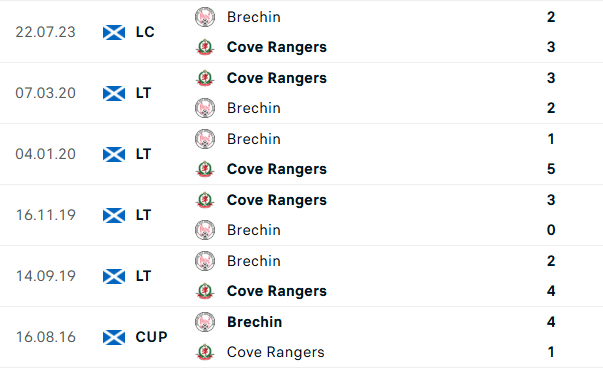The height and width of the screenshot is (370, 603).
Task: Click Brechin crest in 16.08.16 CUP match
Action: [x=205, y=322]
